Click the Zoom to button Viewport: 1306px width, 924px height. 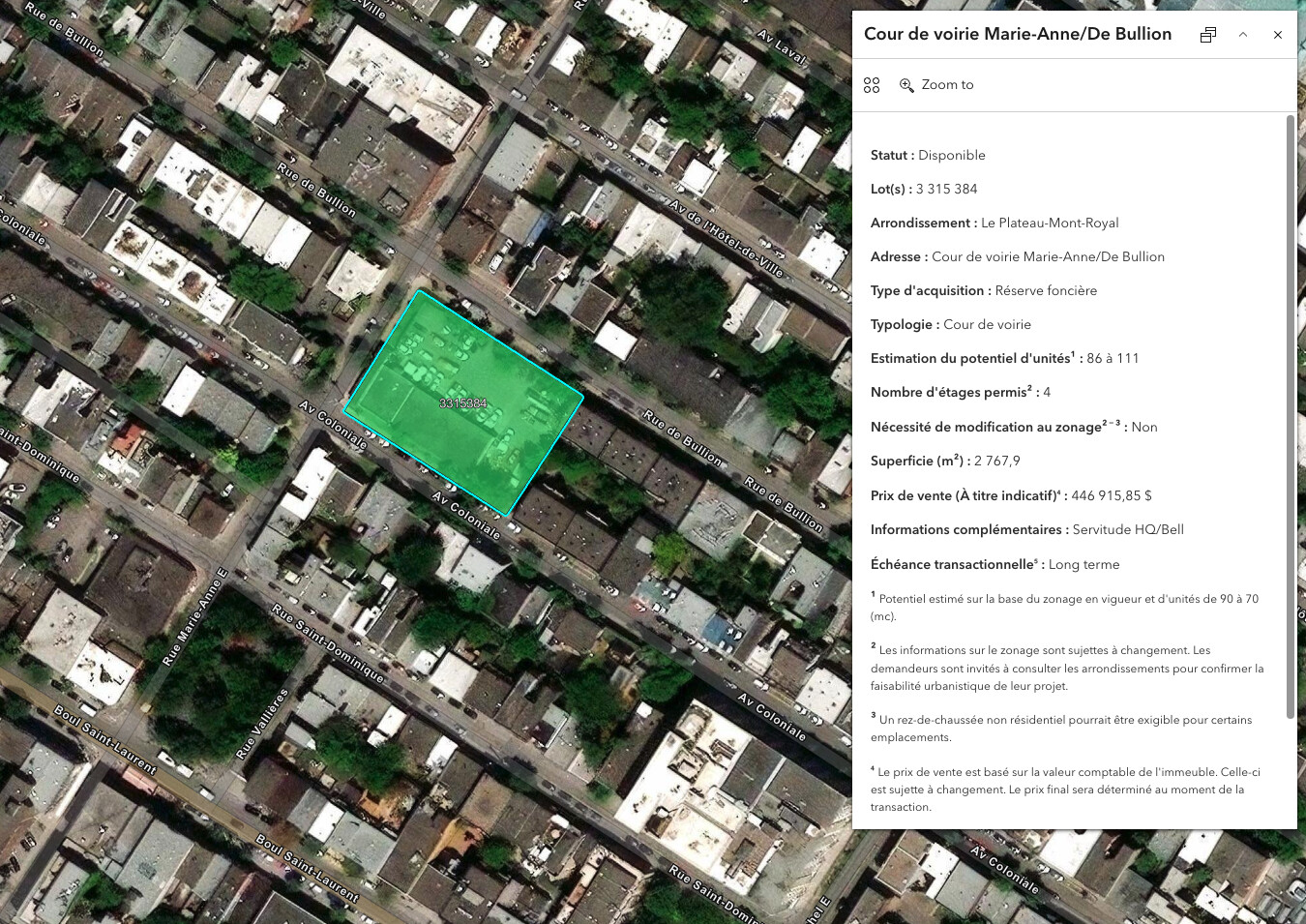coord(936,85)
